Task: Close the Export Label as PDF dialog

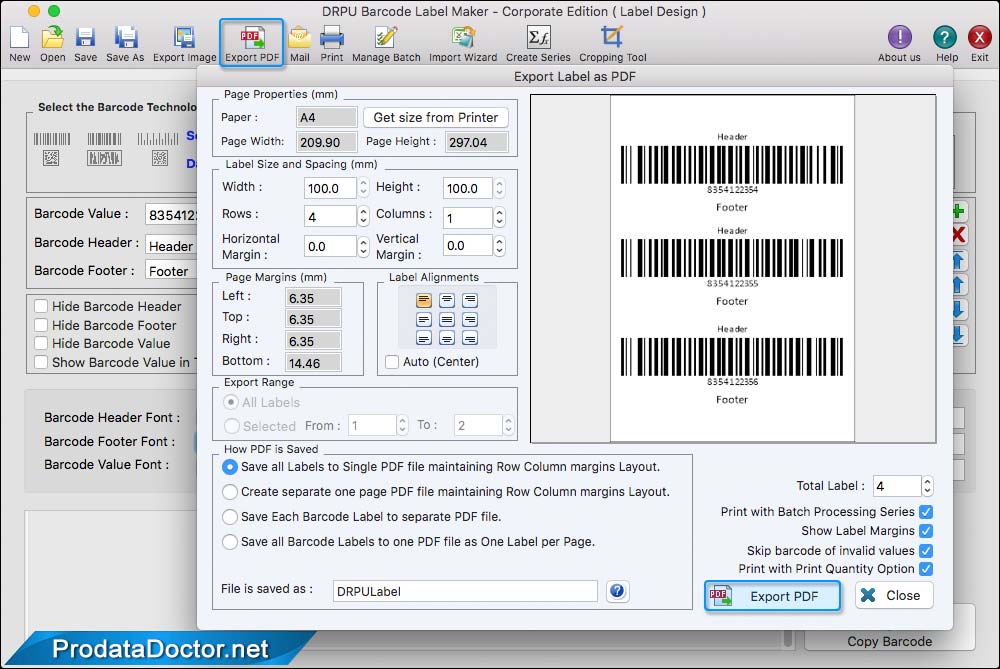Action: 893,595
